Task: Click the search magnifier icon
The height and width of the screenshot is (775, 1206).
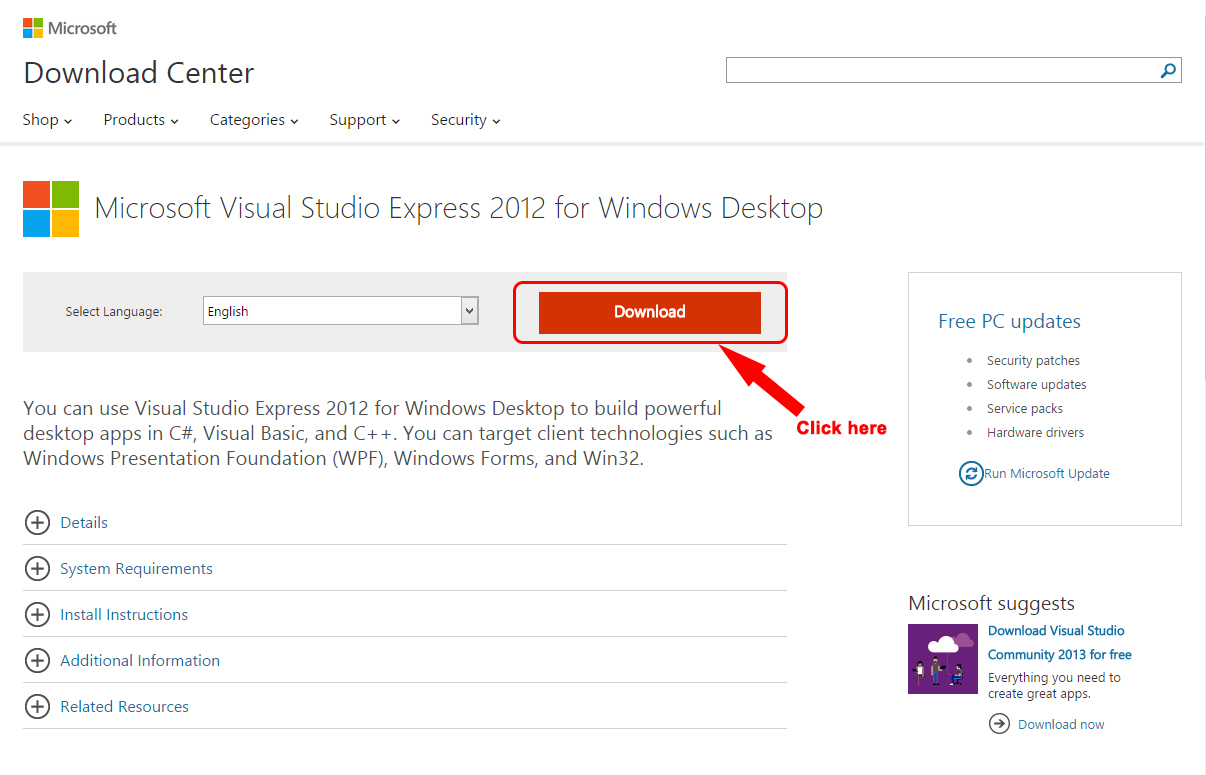Action: tap(1167, 71)
